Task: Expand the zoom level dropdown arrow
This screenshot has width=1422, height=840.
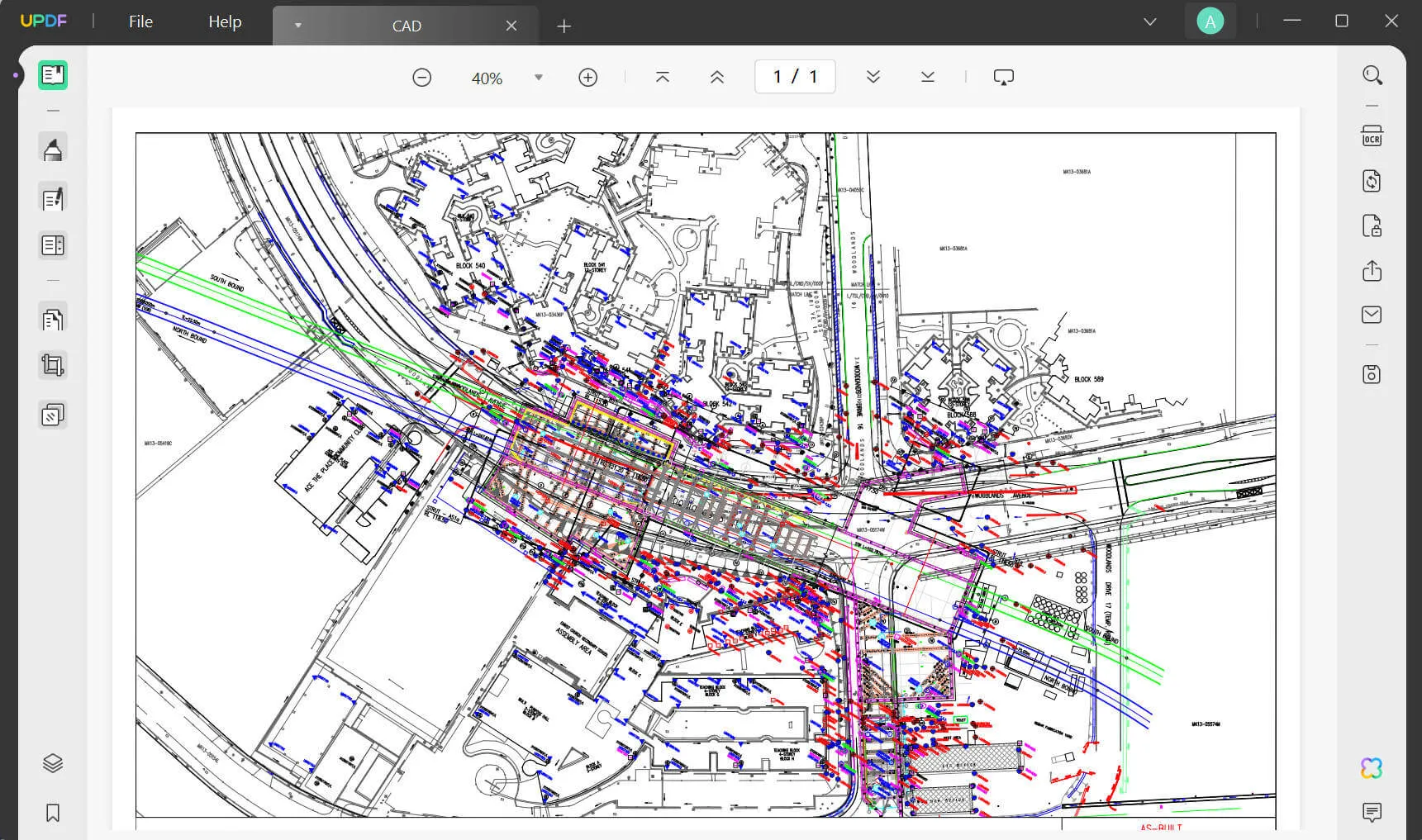Action: pyautogui.click(x=539, y=78)
